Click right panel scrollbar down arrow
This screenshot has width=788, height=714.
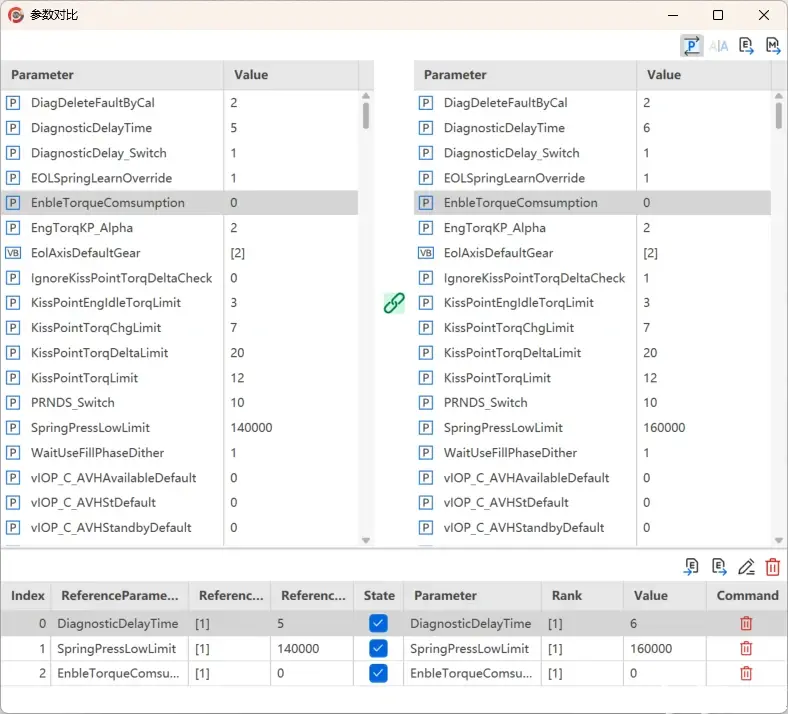[x=778, y=541]
